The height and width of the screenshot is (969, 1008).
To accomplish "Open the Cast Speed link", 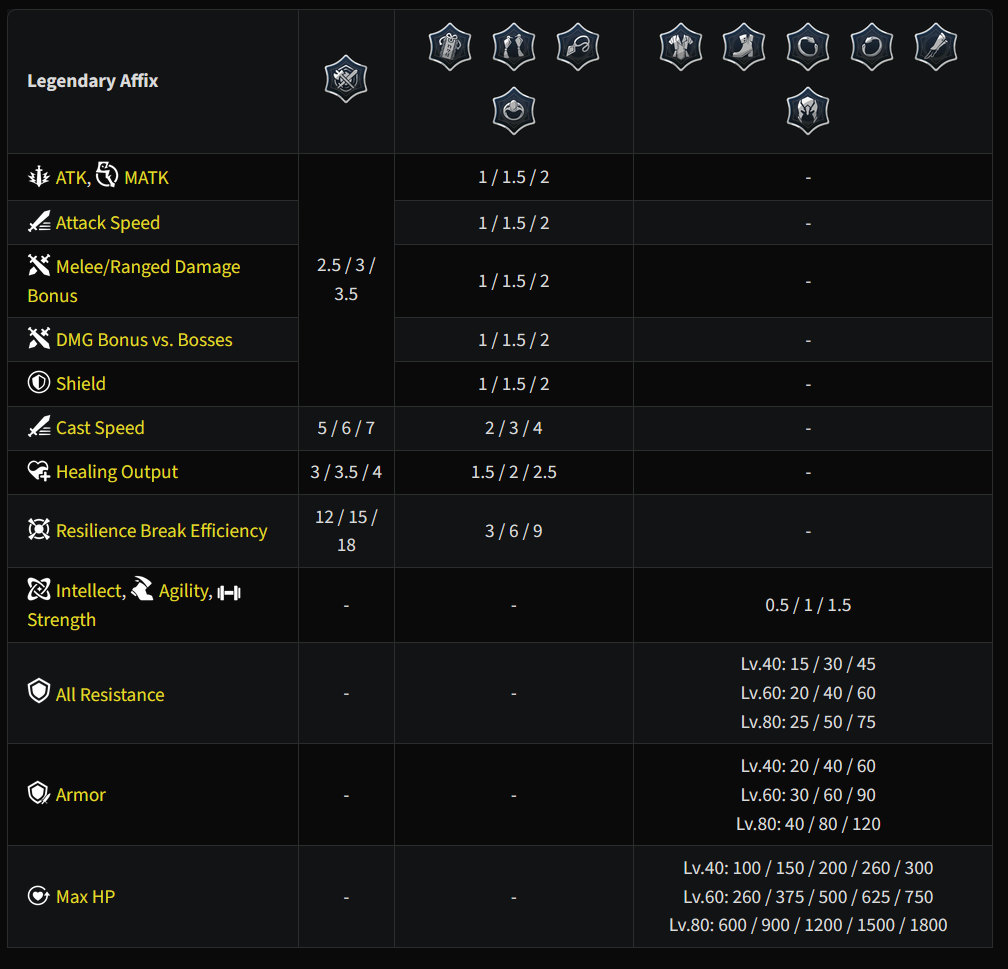I will [x=100, y=428].
